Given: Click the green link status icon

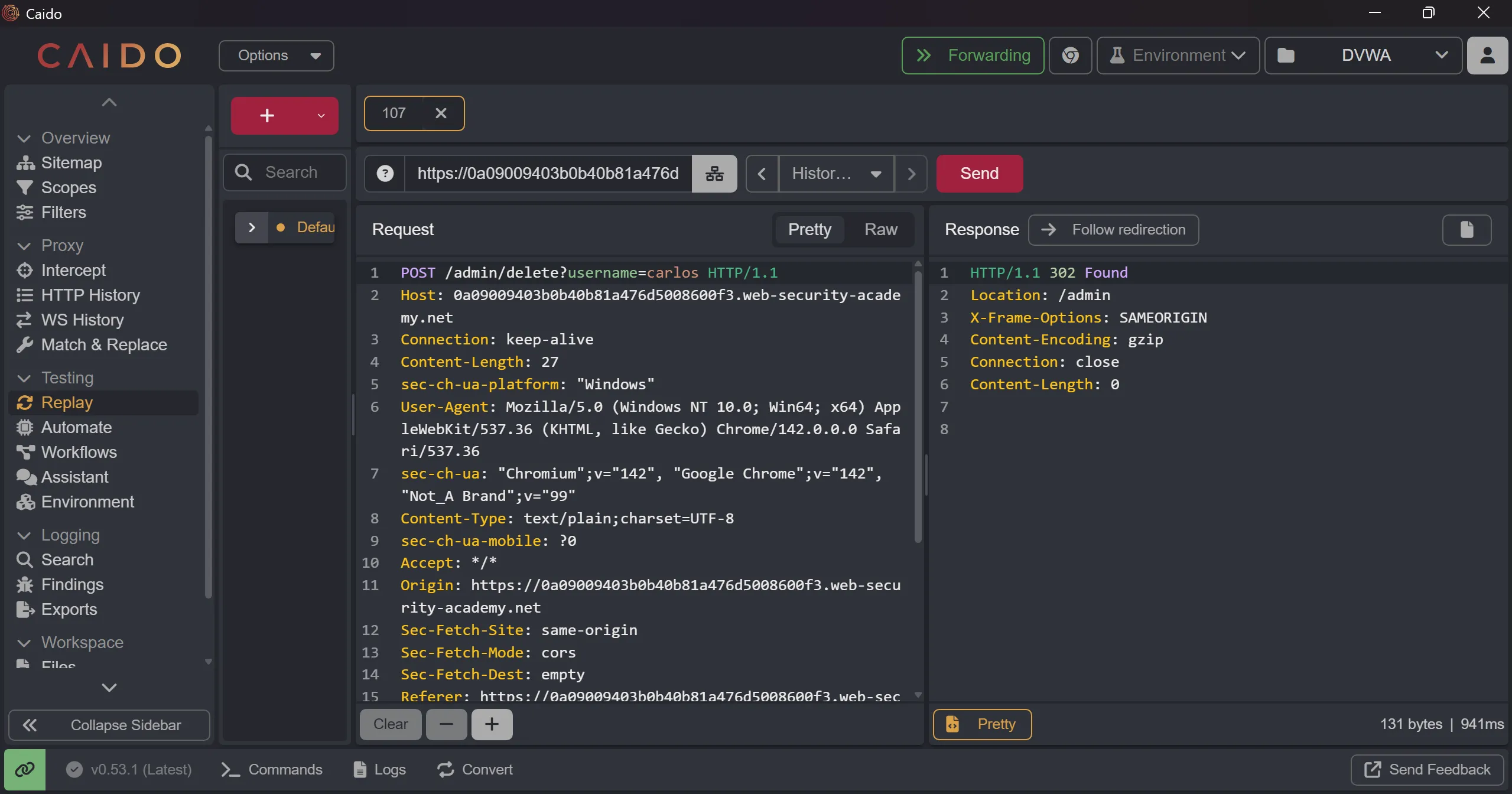Looking at the screenshot, I should click(25, 769).
